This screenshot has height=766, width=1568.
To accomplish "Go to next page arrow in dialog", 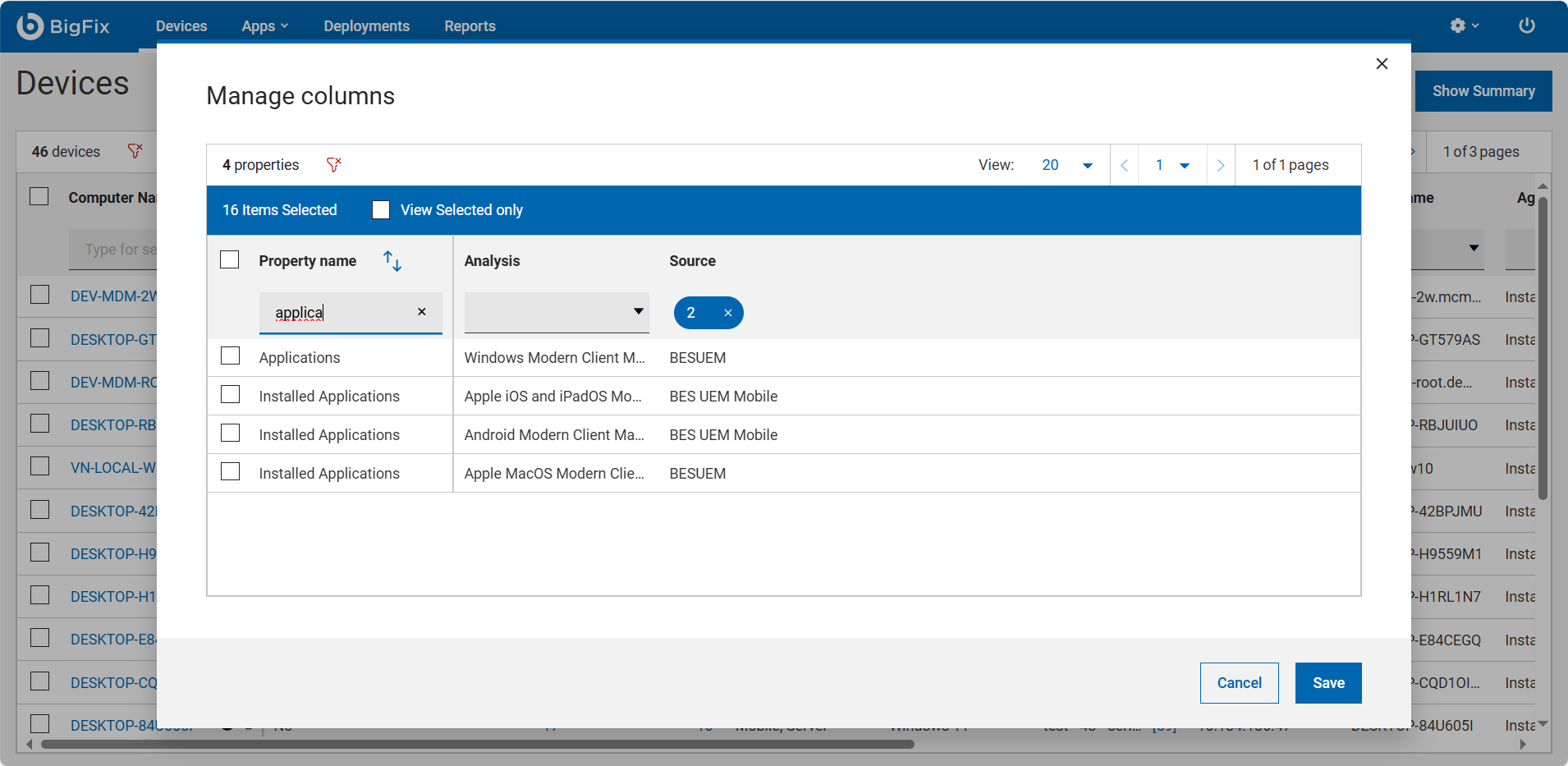I will pos(1221,165).
